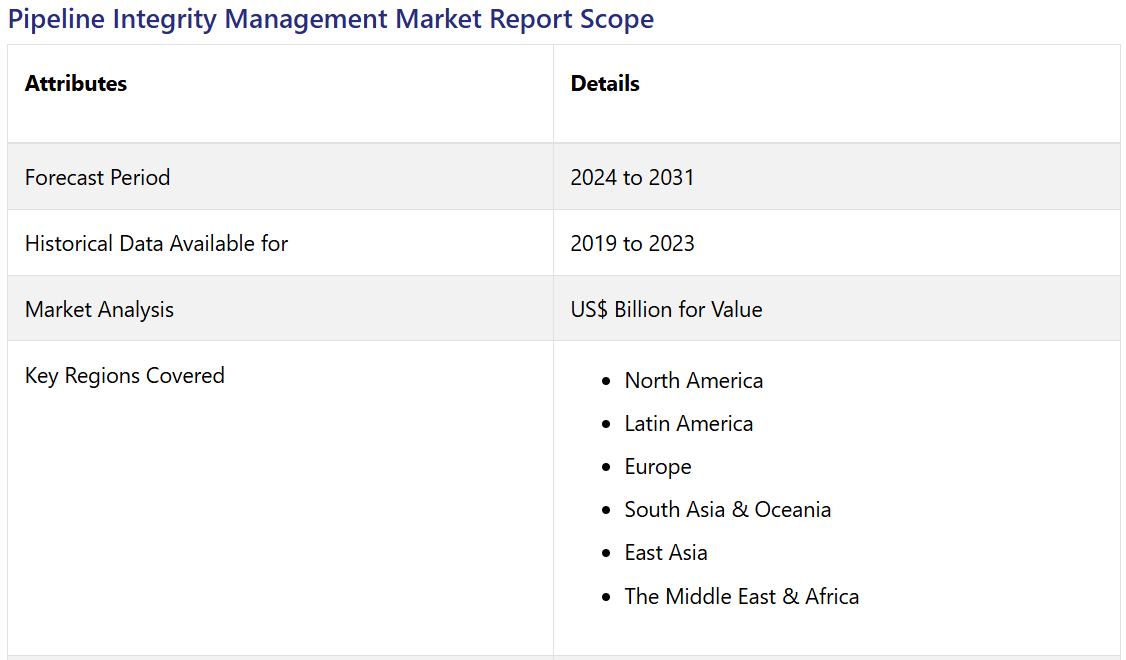Click the 2019 to 2023 value
The width and height of the screenshot is (1126, 660).
[x=632, y=243]
